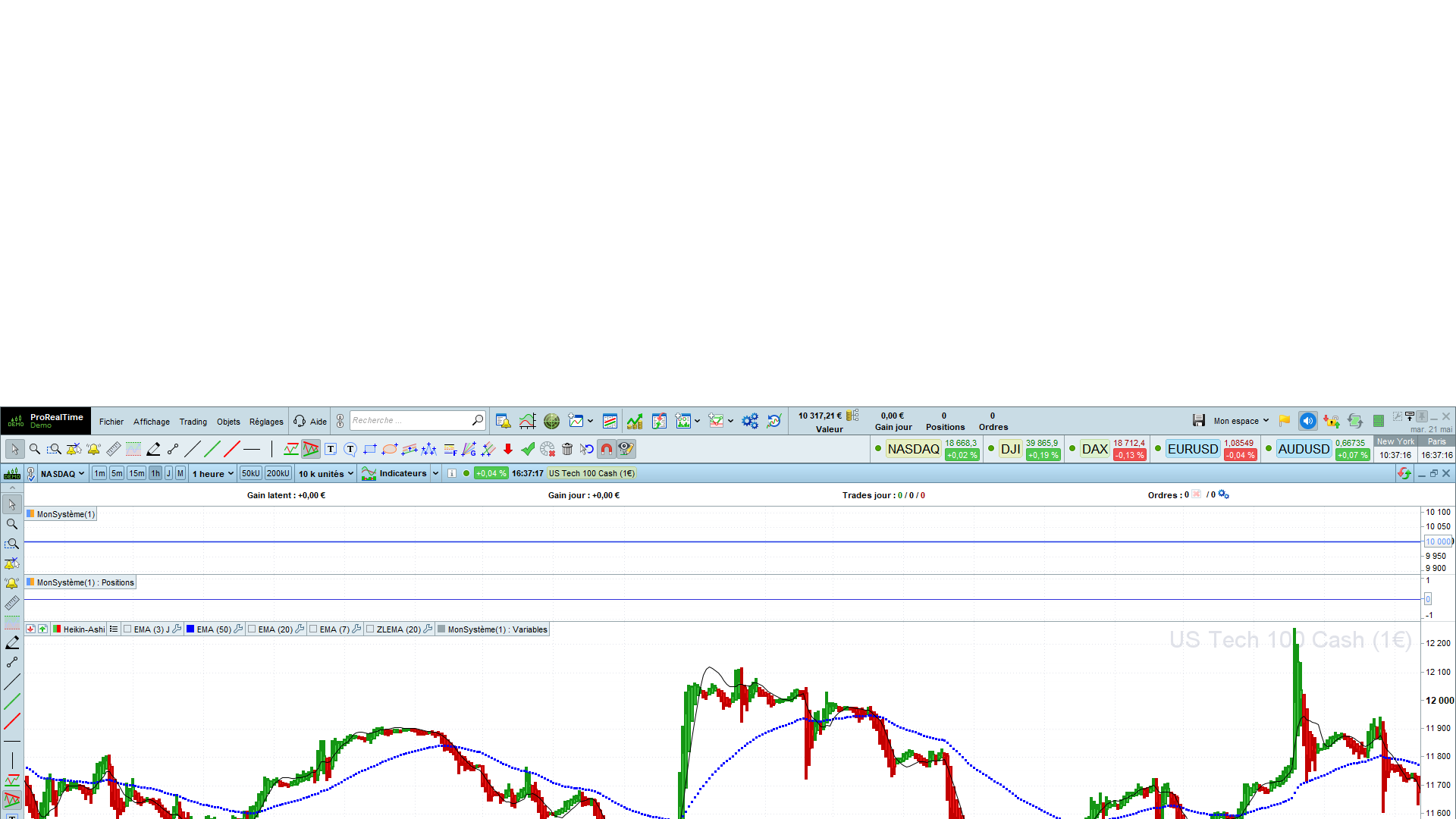Switch to the 15m timeframe button
The image size is (1456, 819).
136,473
